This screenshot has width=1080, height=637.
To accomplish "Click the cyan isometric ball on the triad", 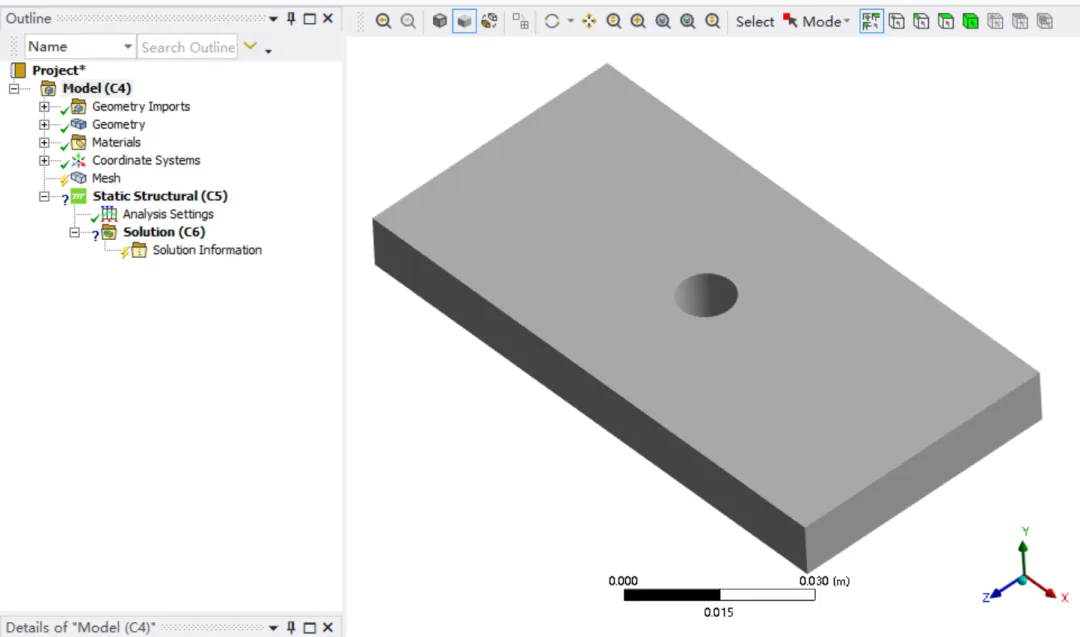I will pyautogui.click(x=1023, y=581).
